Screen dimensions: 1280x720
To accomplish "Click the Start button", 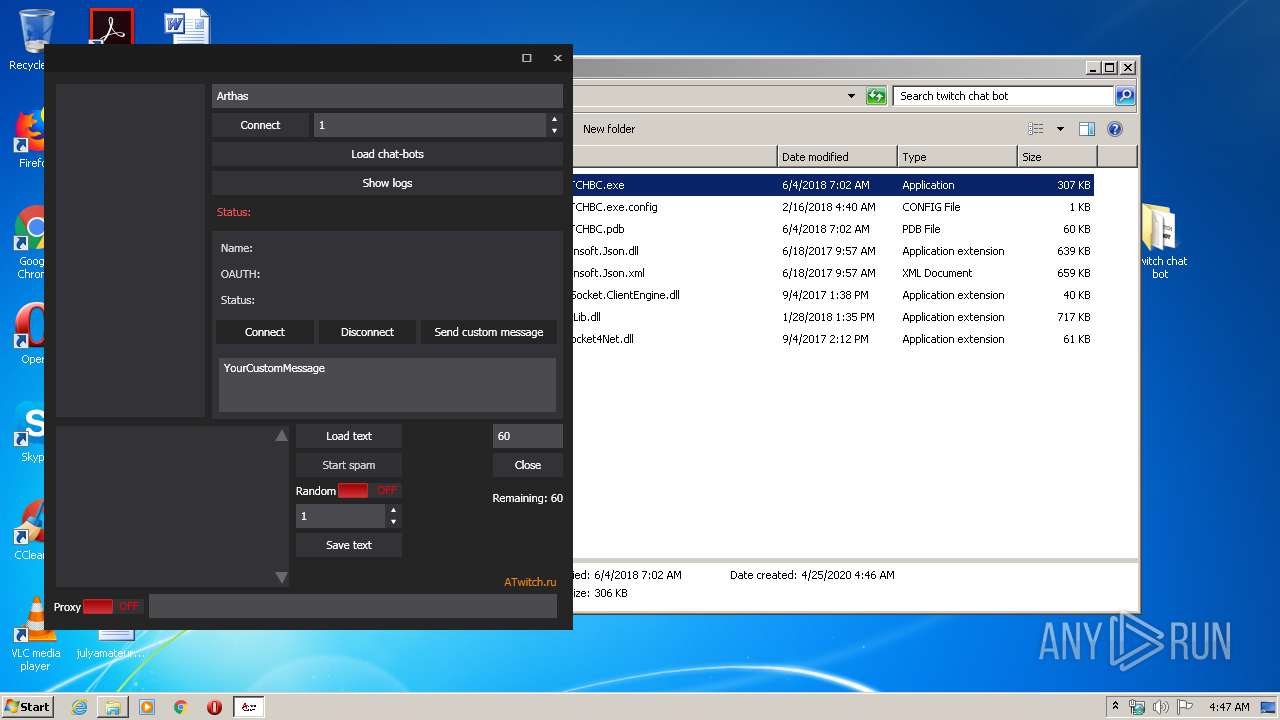I will pyautogui.click(x=28, y=706).
